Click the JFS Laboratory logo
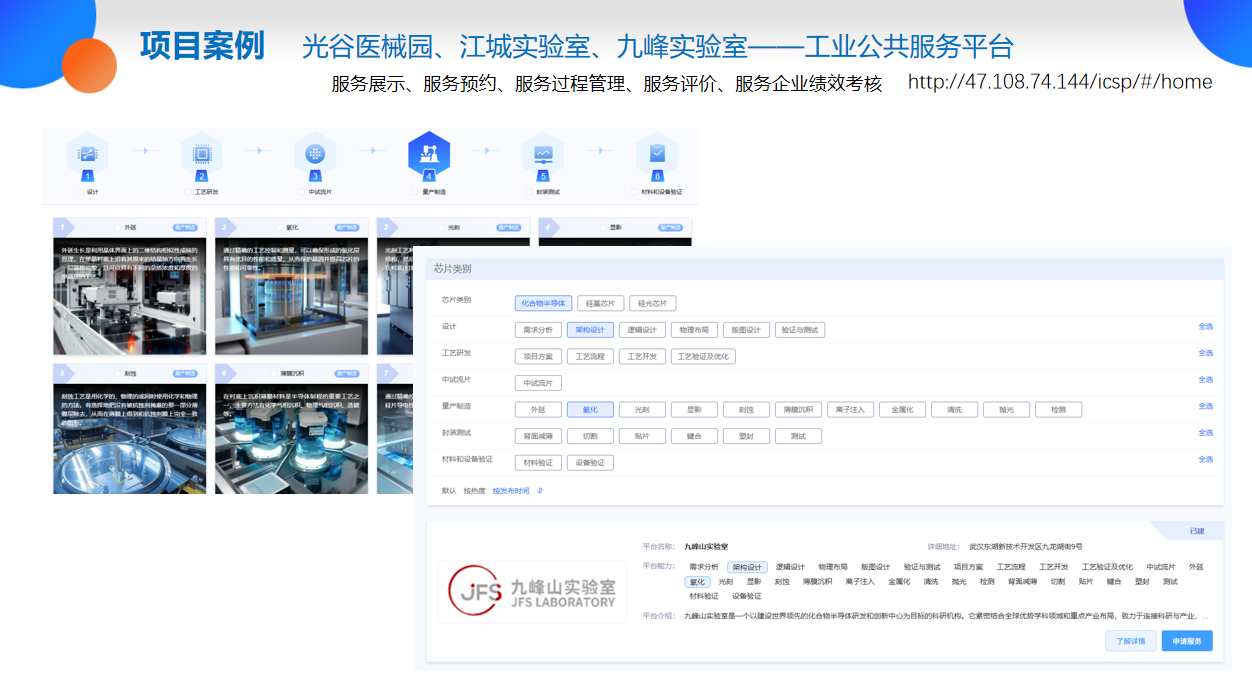 (x=532, y=592)
